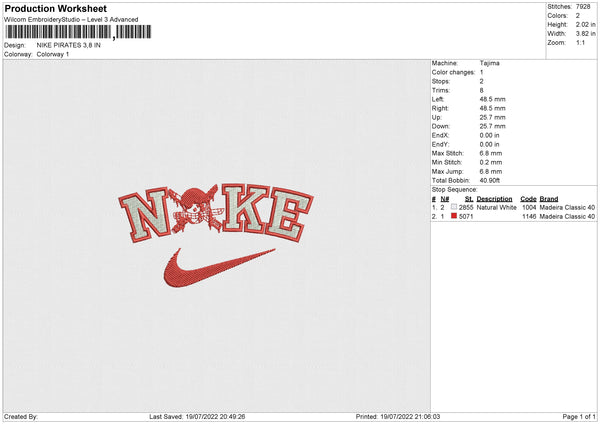
Task: Click the "Colorway 1" value
Action: tap(53, 54)
